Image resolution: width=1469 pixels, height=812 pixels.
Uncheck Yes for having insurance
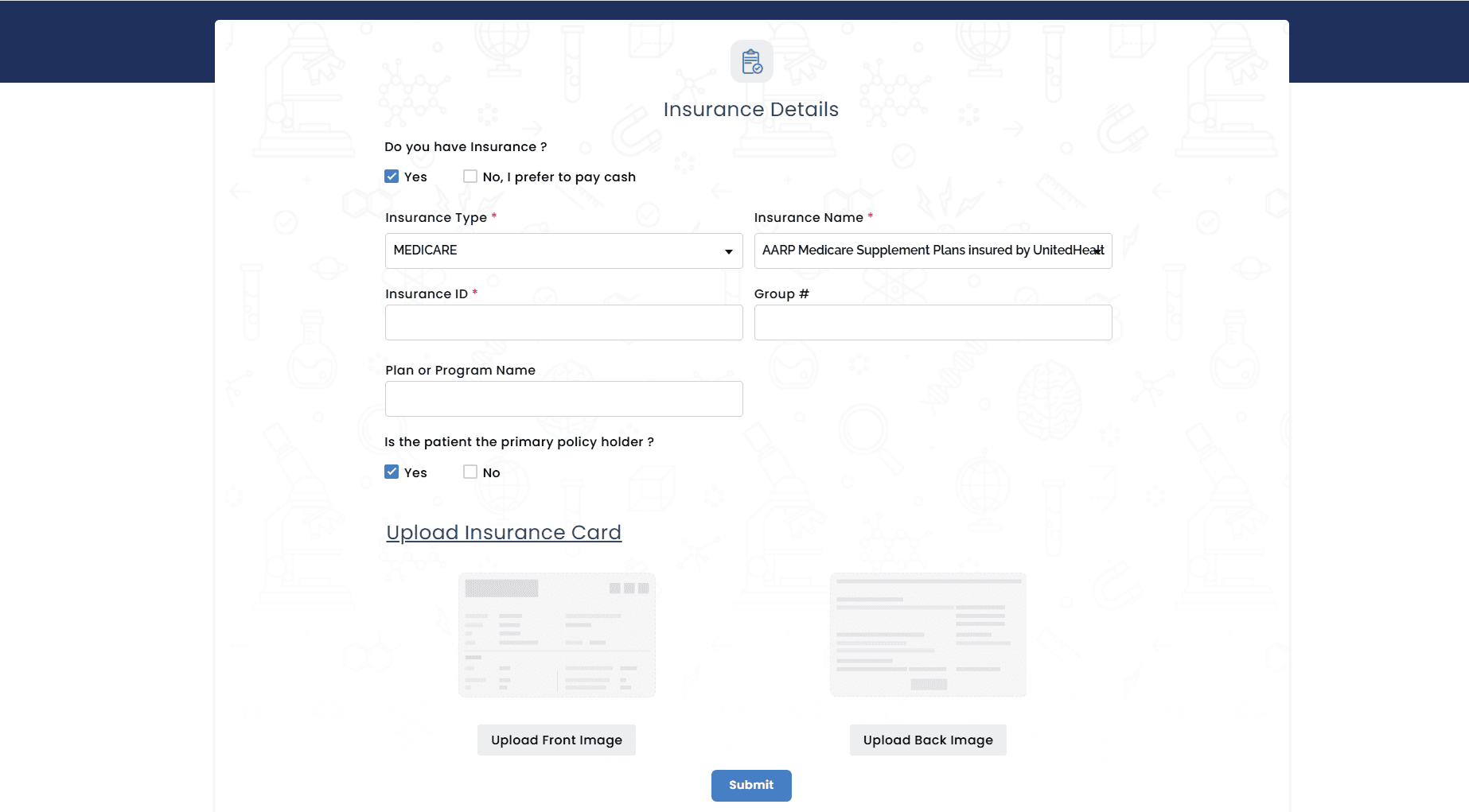(391, 176)
